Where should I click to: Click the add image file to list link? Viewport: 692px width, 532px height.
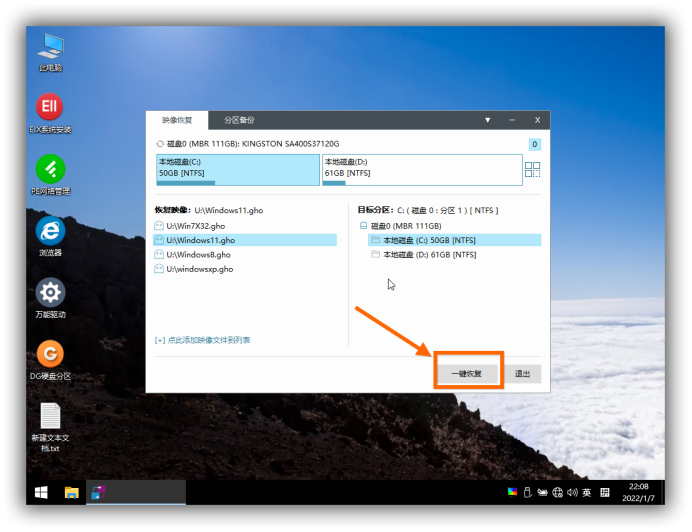[203, 340]
